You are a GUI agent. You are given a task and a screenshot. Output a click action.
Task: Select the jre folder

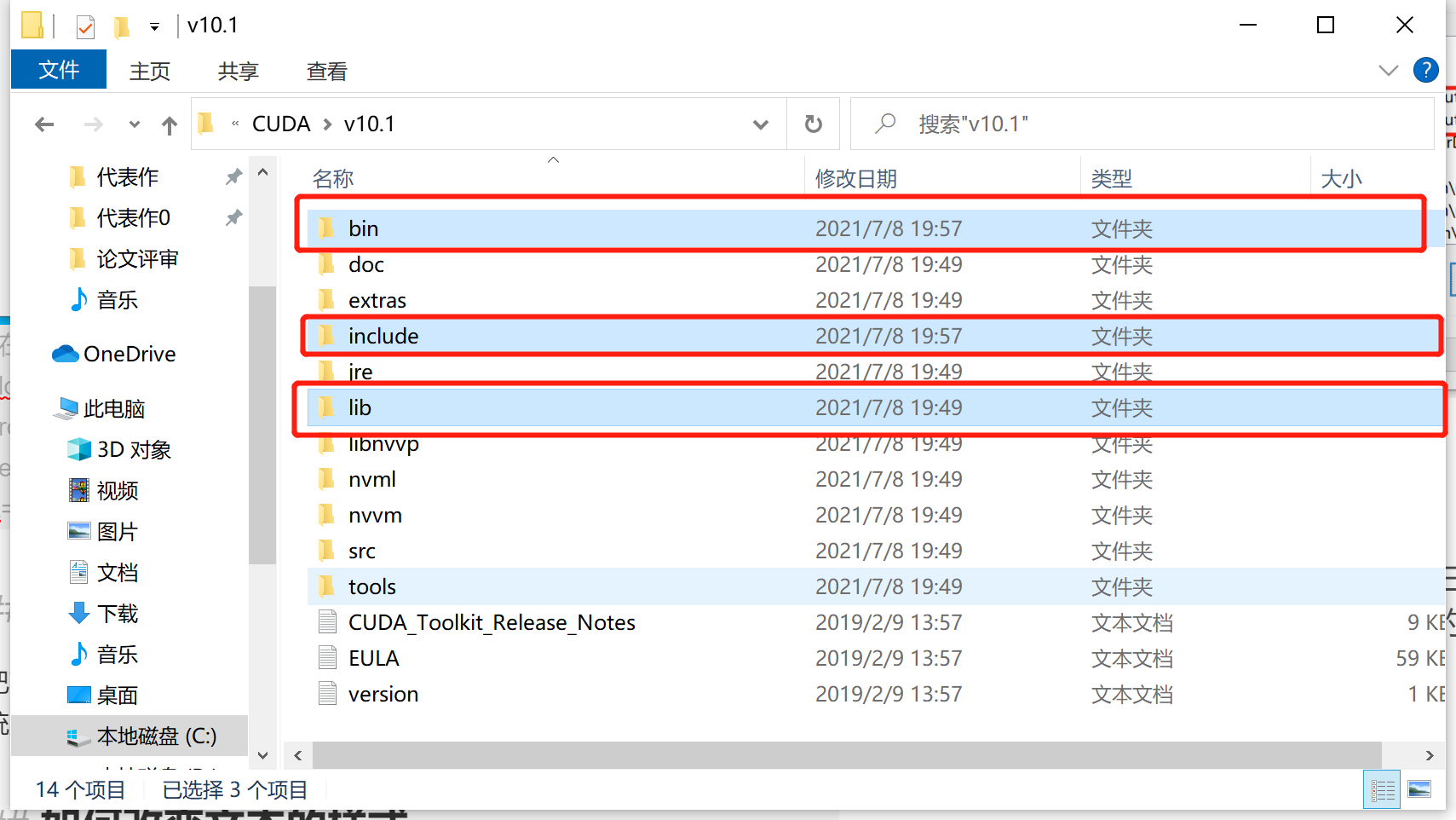pyautogui.click(x=360, y=372)
